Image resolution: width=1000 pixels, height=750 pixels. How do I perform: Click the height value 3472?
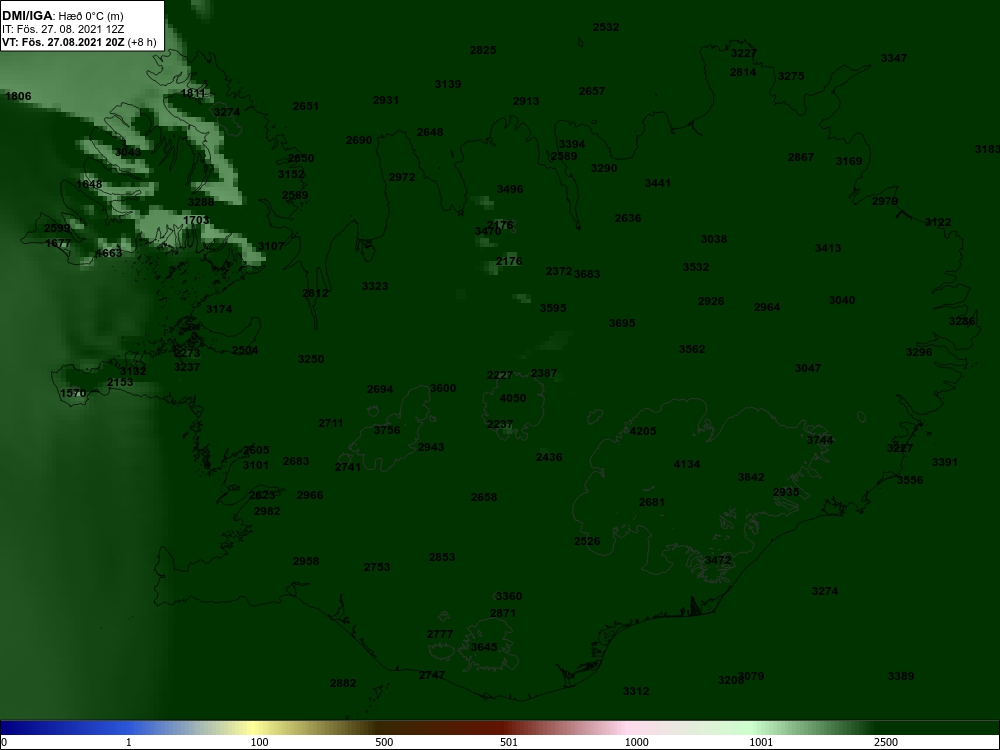[717, 560]
